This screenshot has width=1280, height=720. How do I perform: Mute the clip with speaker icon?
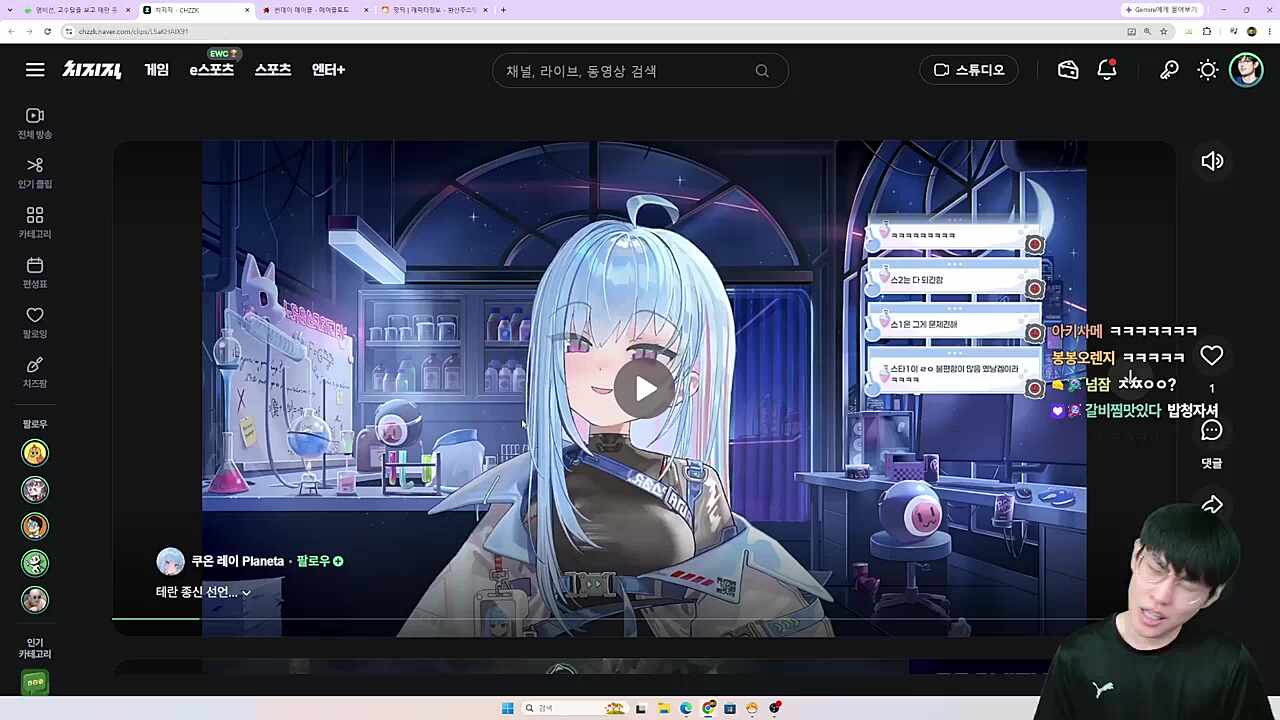point(1212,161)
